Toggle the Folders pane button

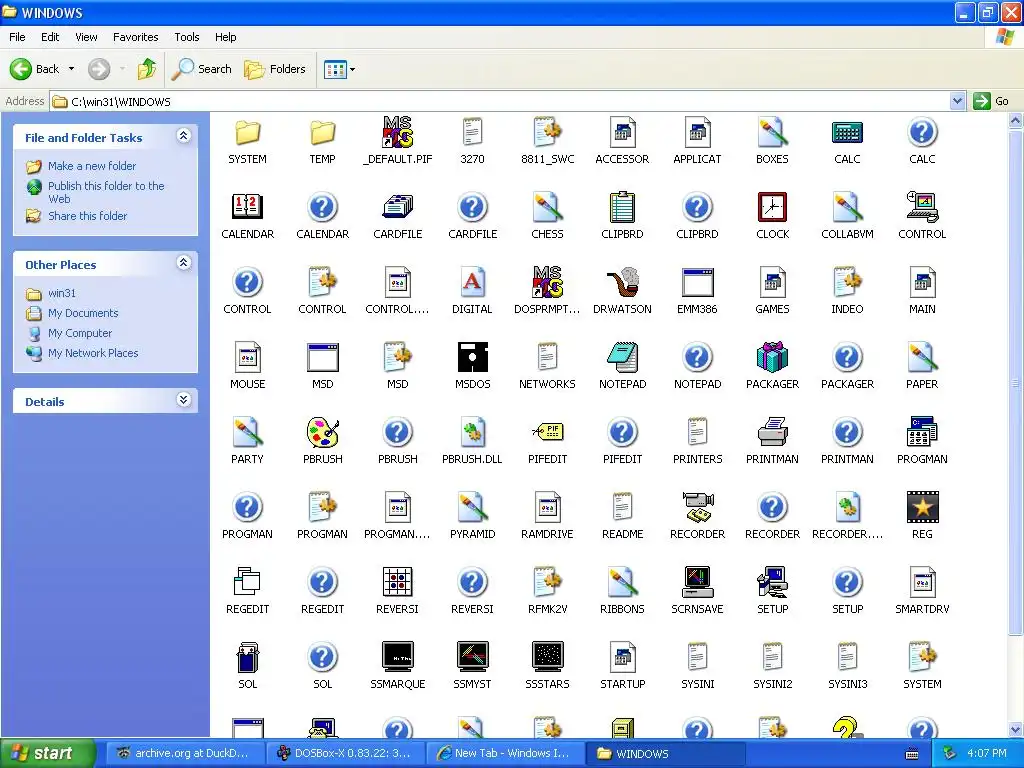coord(275,69)
